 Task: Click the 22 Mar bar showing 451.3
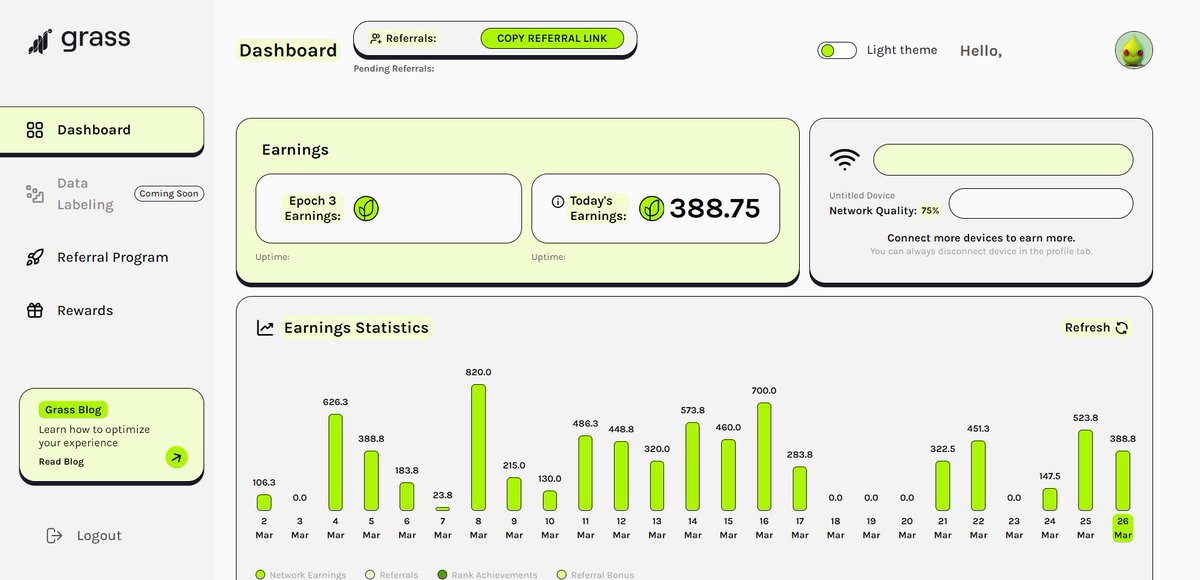[978, 476]
